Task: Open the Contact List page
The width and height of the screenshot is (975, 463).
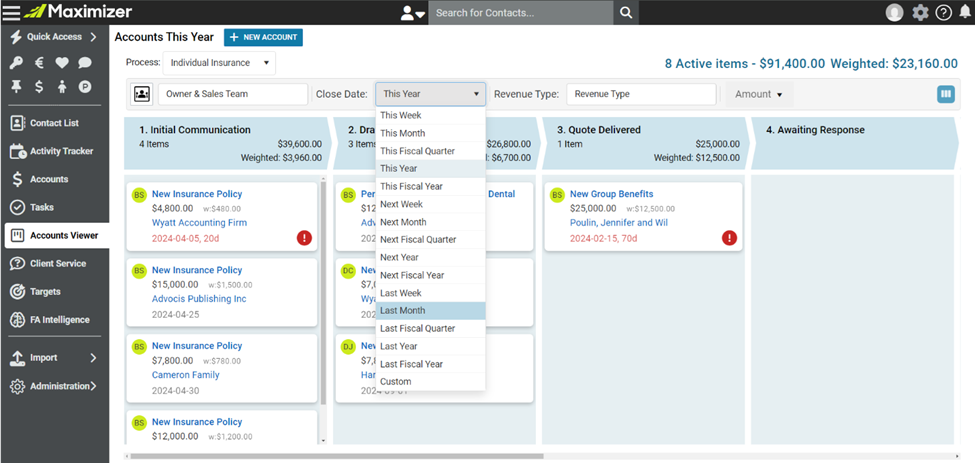Action: 54,123
